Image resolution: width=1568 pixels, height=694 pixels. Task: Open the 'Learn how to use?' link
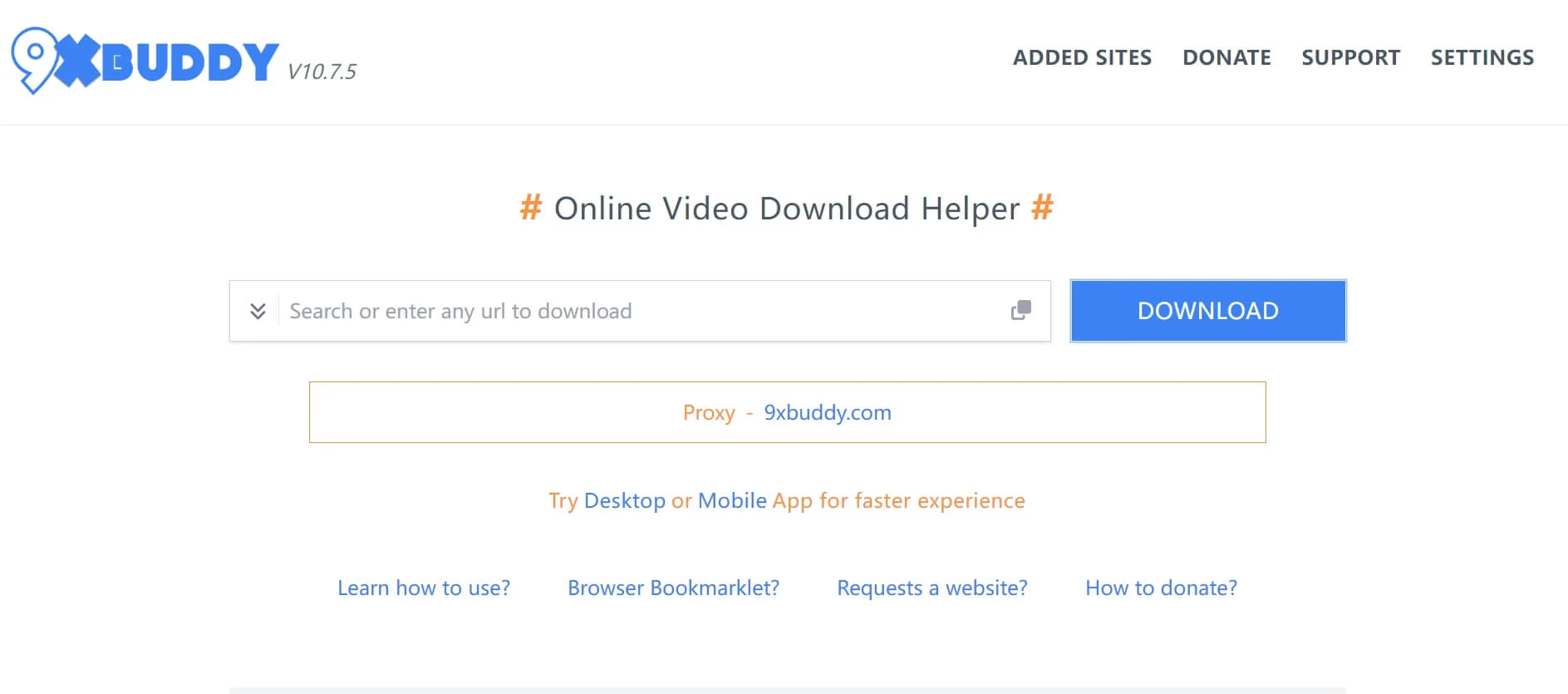coord(424,588)
